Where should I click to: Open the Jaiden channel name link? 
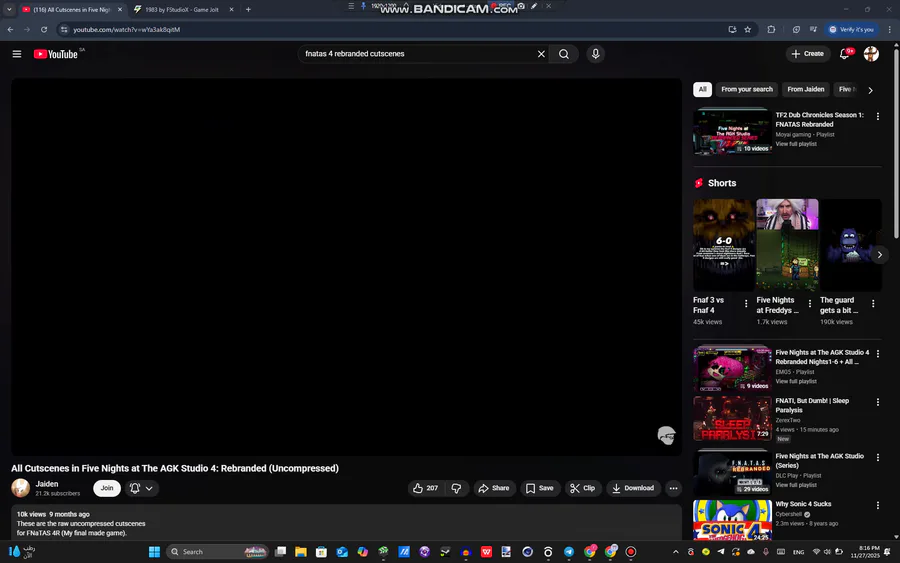(47, 484)
